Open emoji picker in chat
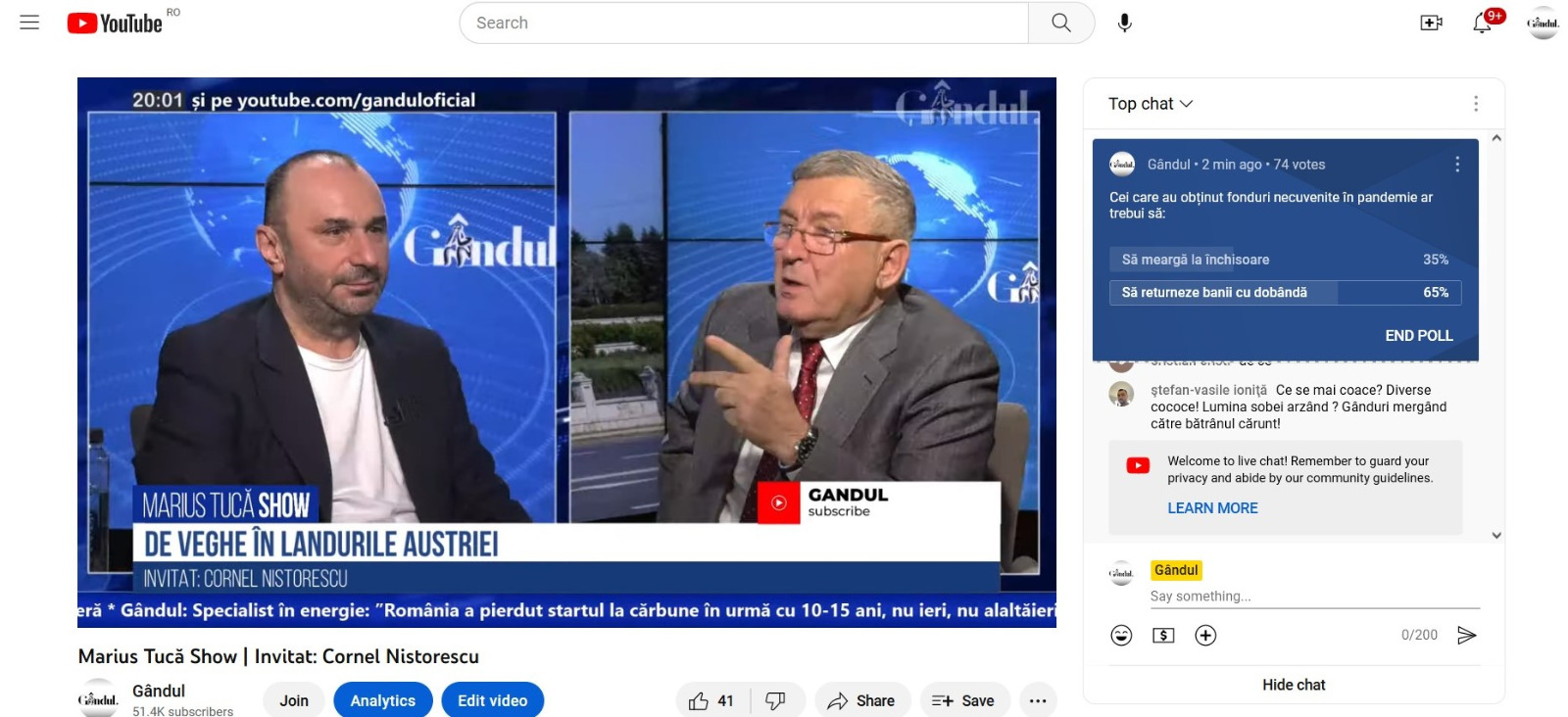Viewport: 1568px width, 717px height. tap(1121, 636)
